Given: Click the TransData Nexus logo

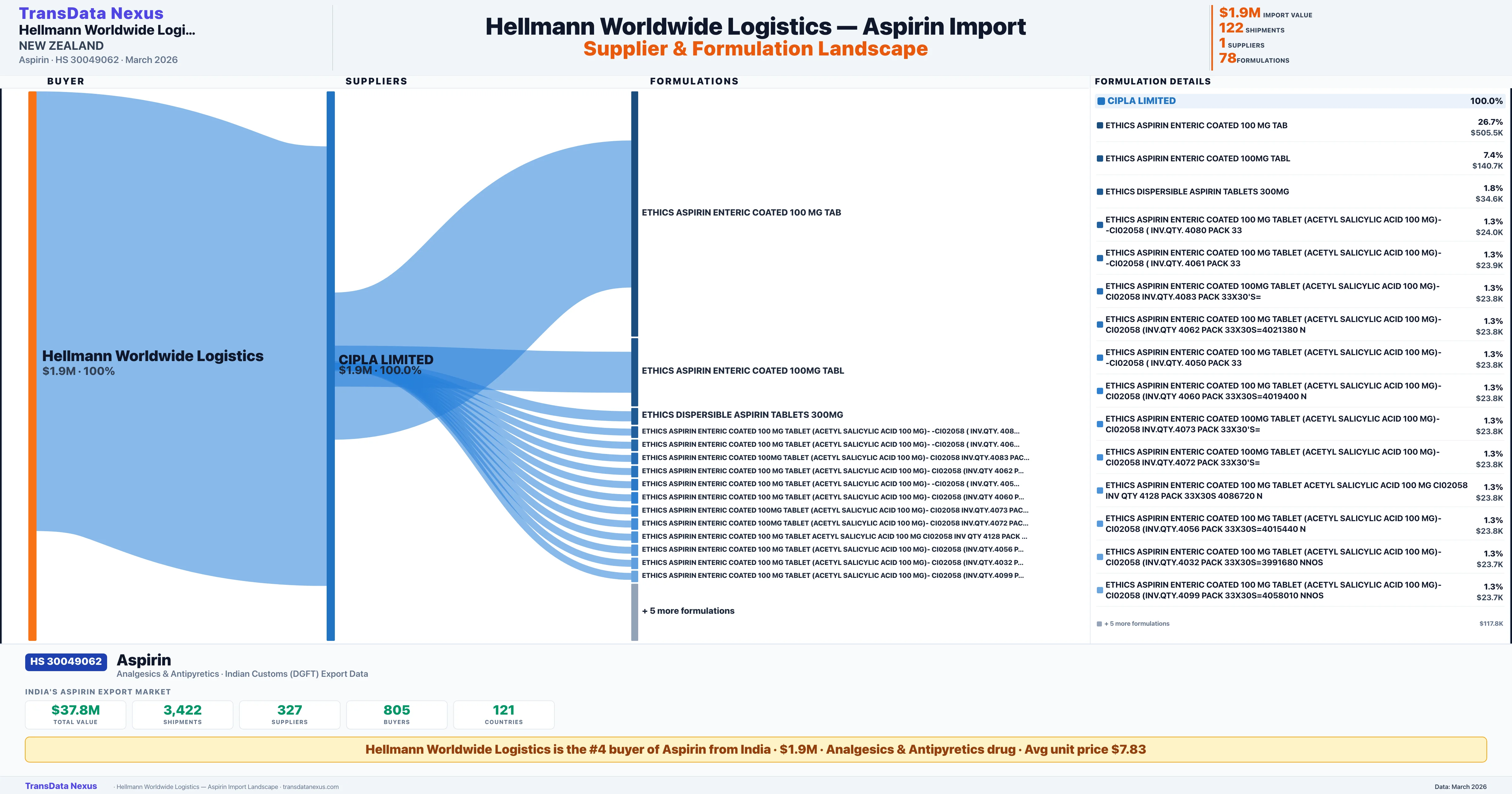Looking at the screenshot, I should click(x=91, y=12).
